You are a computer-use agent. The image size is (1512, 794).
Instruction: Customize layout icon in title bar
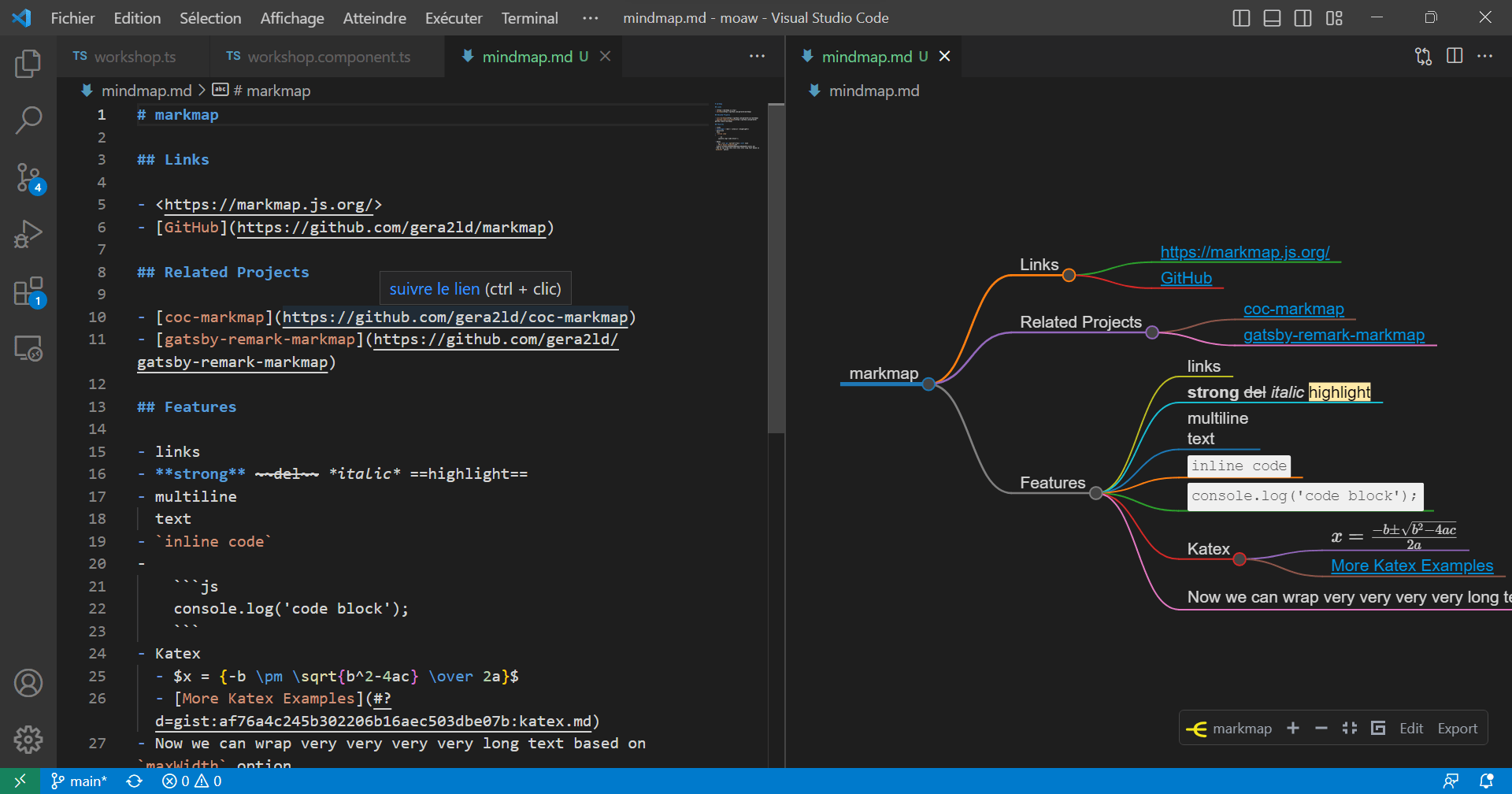[x=1334, y=17]
